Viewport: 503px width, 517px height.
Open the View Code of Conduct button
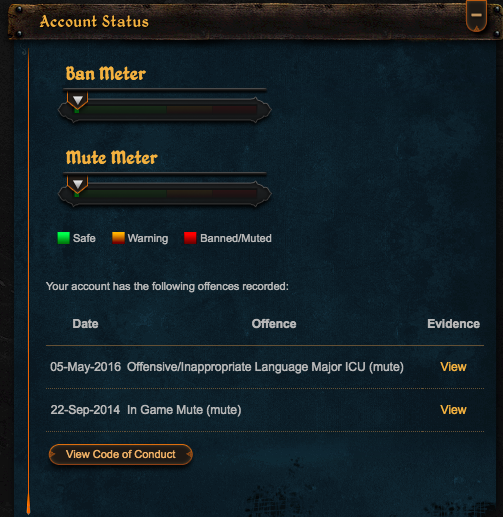click(x=121, y=454)
